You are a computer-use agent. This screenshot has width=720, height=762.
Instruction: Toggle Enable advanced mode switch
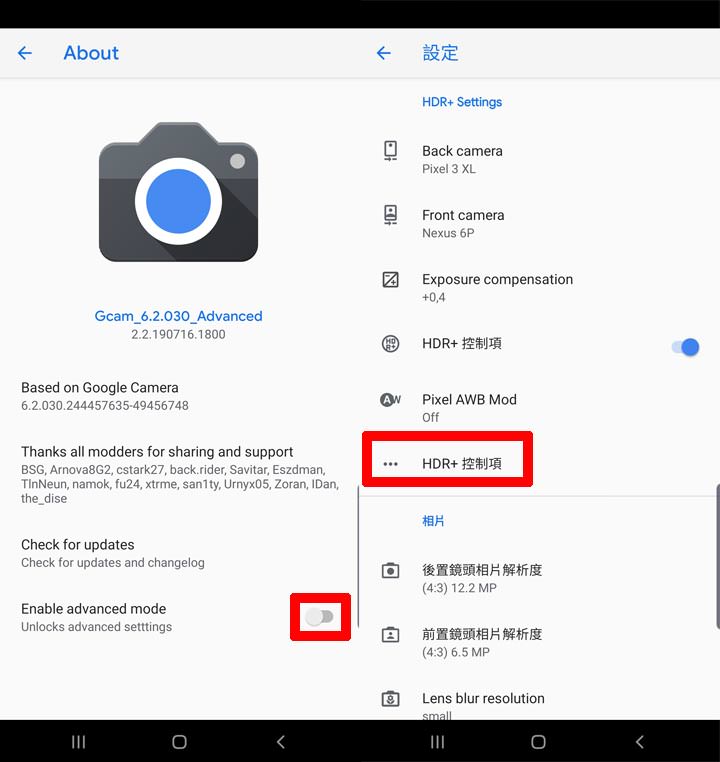(319, 617)
